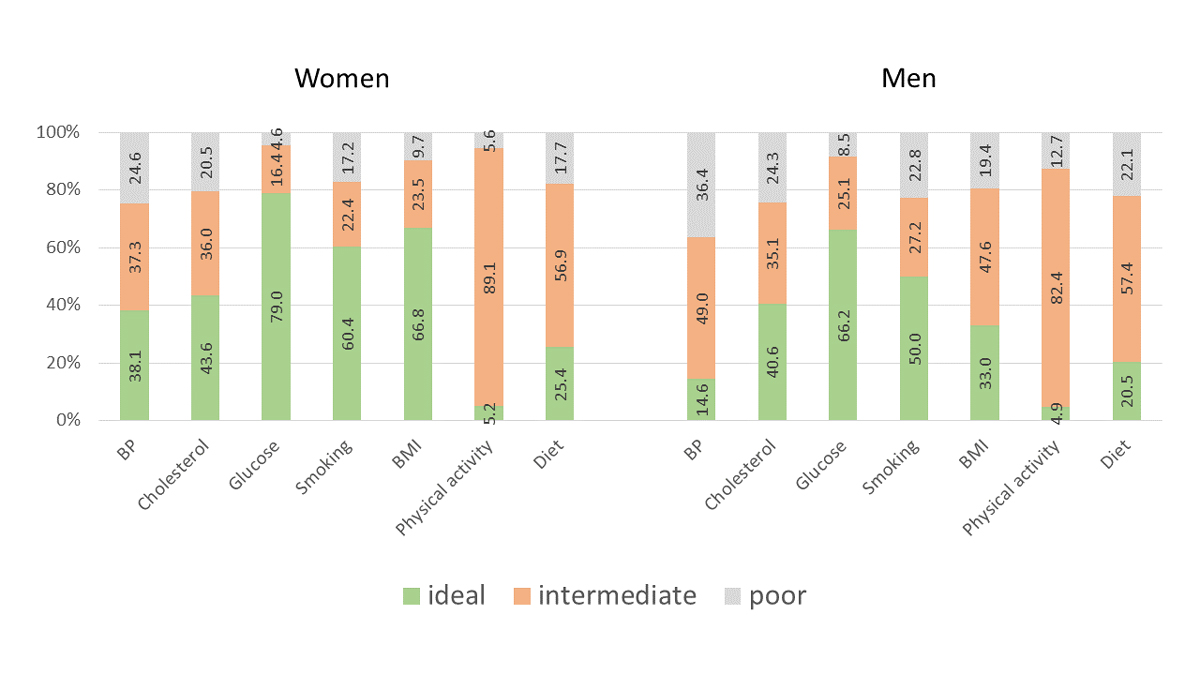Select the 66.8 green segment of Women's BMI
1200x675 pixels.
tap(418, 324)
